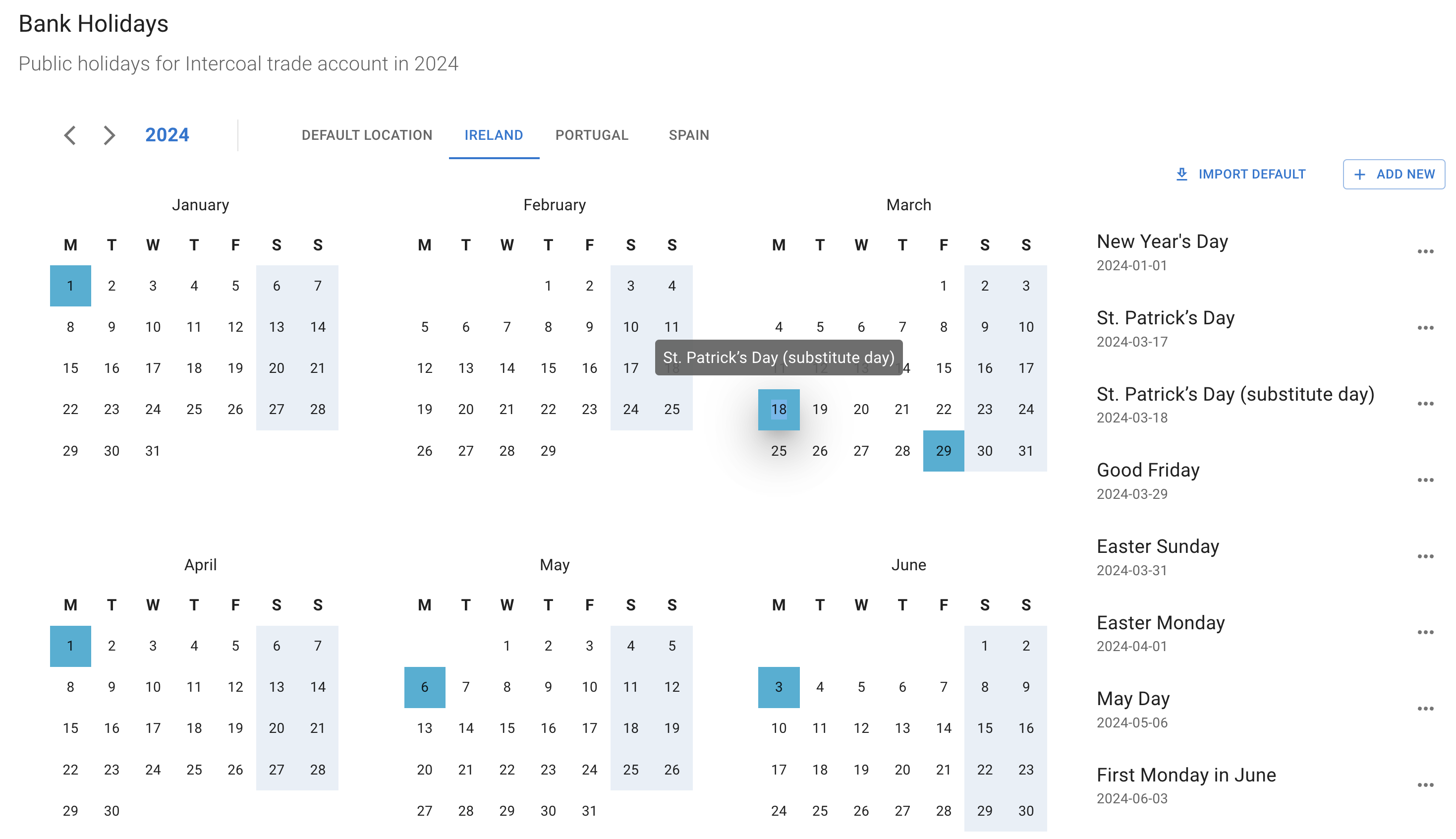
Task: Click the Add New button
Action: pyautogui.click(x=1393, y=174)
